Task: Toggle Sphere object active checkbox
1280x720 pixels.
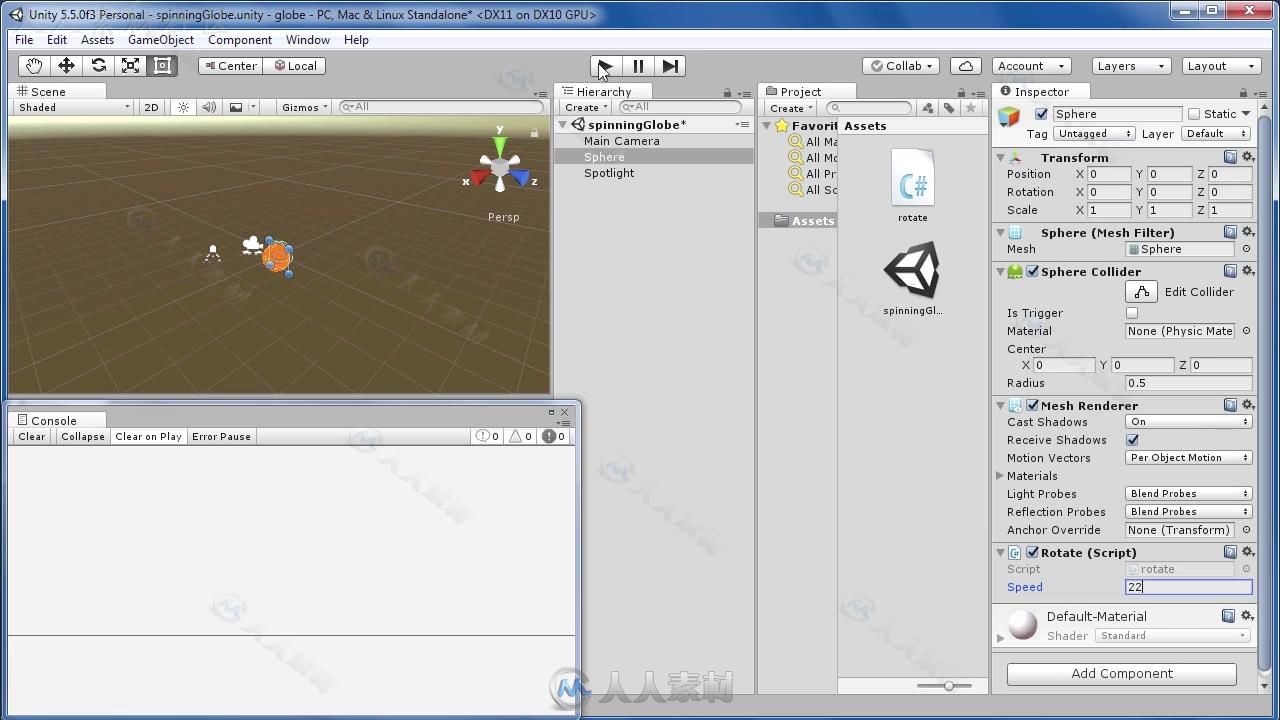Action: coord(1041,114)
